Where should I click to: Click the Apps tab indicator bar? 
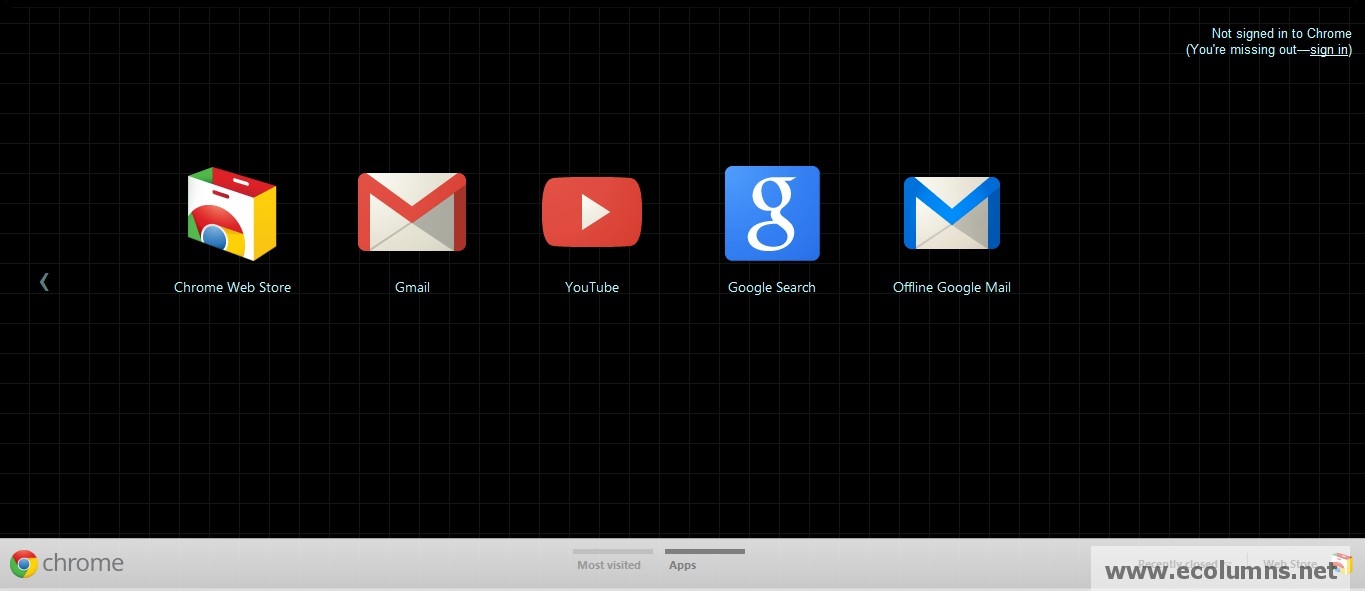[x=704, y=551]
